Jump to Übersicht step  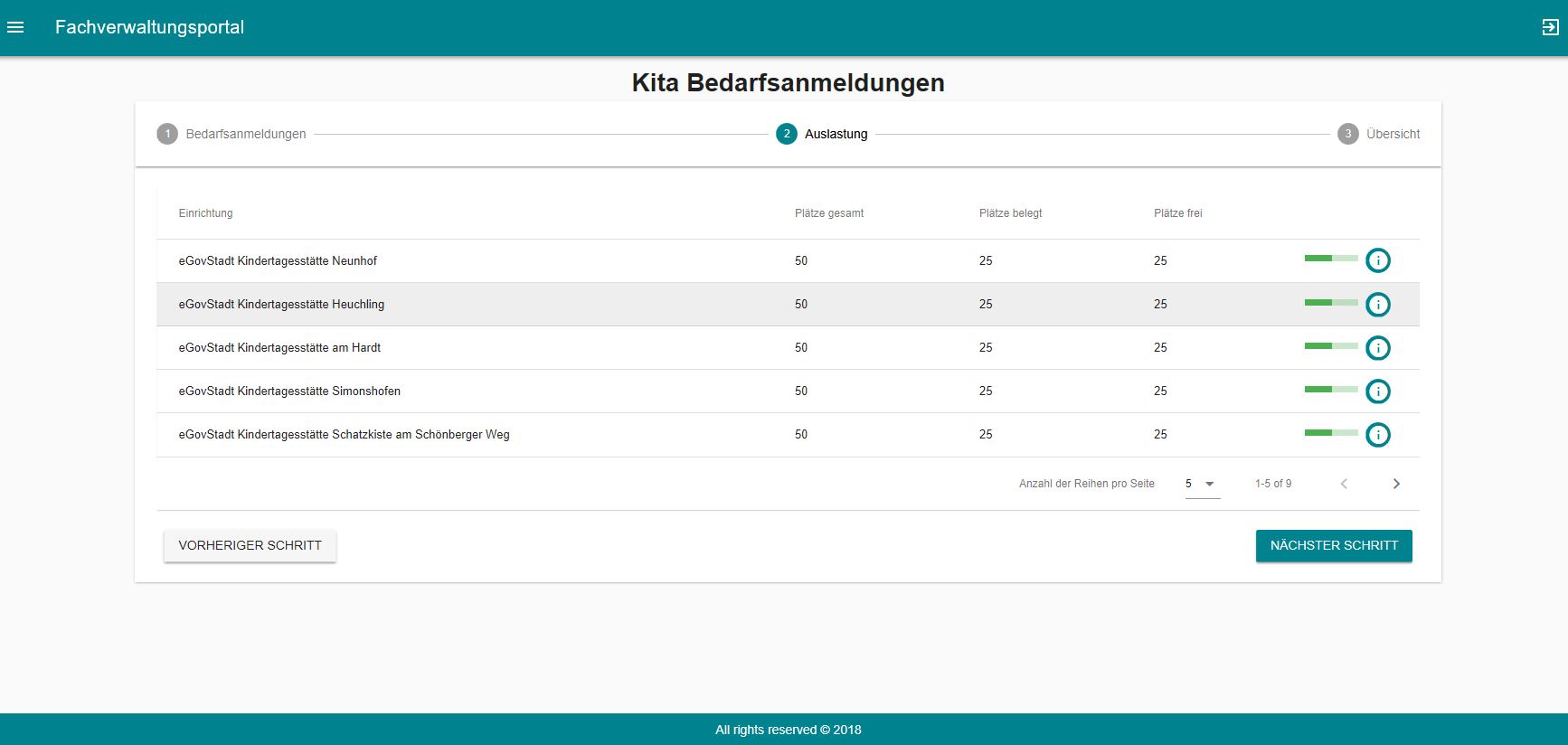coord(1379,134)
